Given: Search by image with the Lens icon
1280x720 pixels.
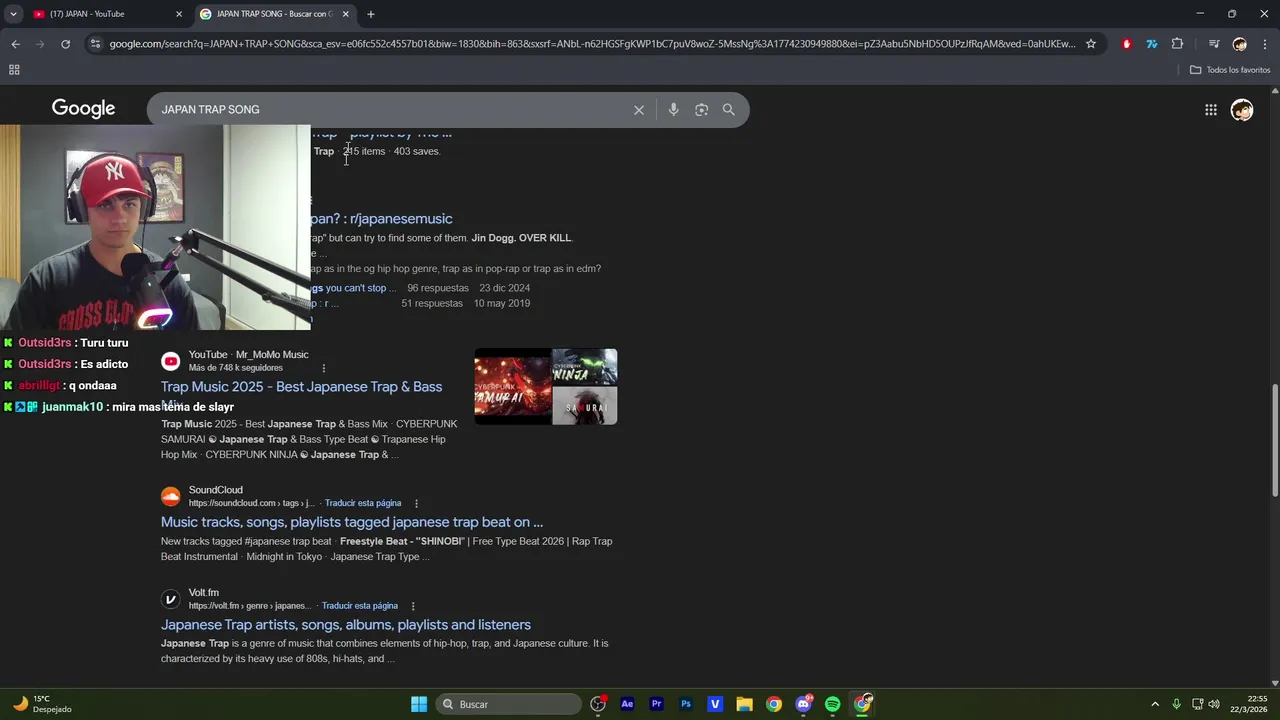Looking at the screenshot, I should (701, 110).
